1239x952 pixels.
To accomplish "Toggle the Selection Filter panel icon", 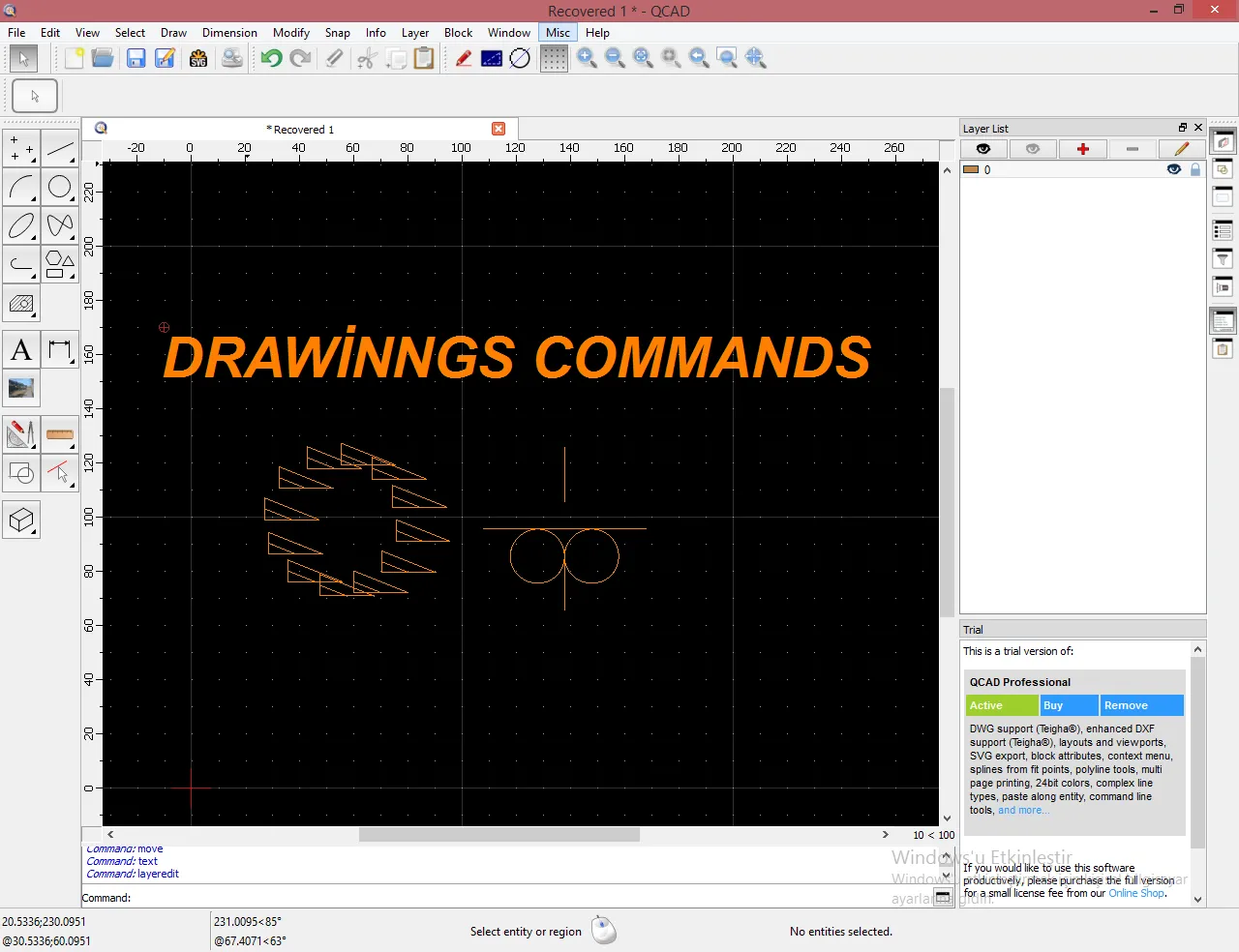I will click(1224, 258).
